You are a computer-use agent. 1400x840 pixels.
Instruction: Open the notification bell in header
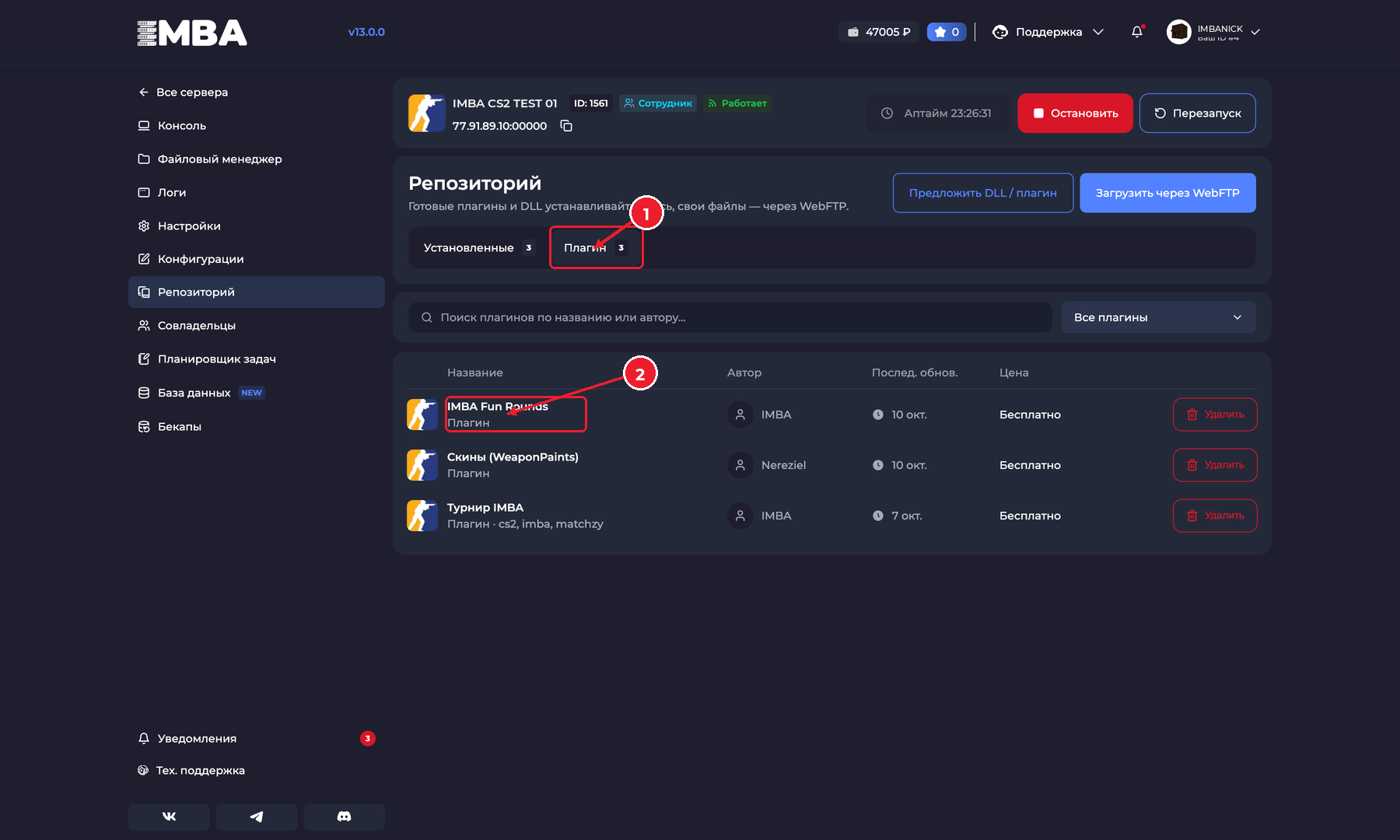[1137, 32]
